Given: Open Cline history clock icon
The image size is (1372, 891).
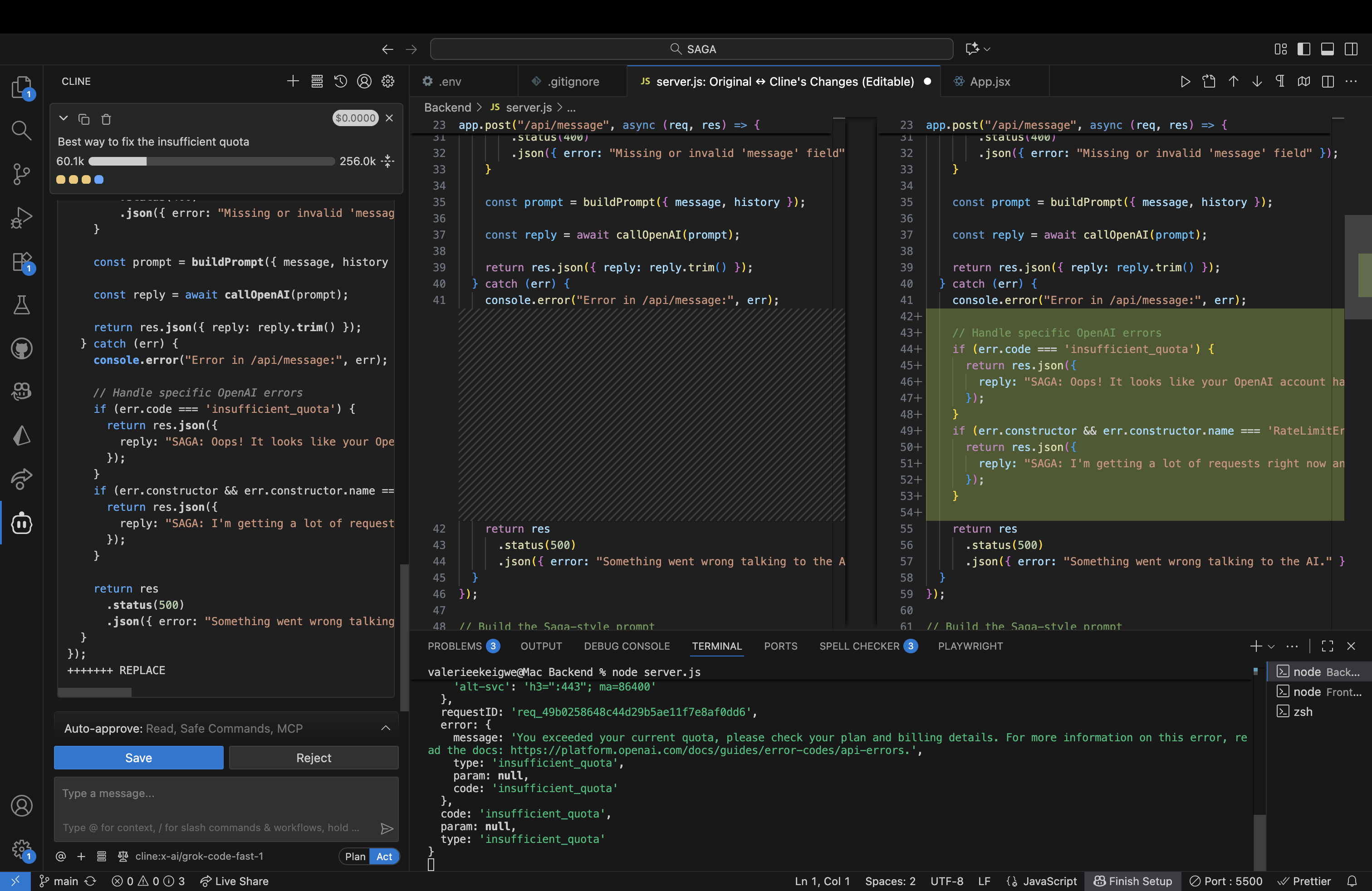Looking at the screenshot, I should pyautogui.click(x=340, y=81).
